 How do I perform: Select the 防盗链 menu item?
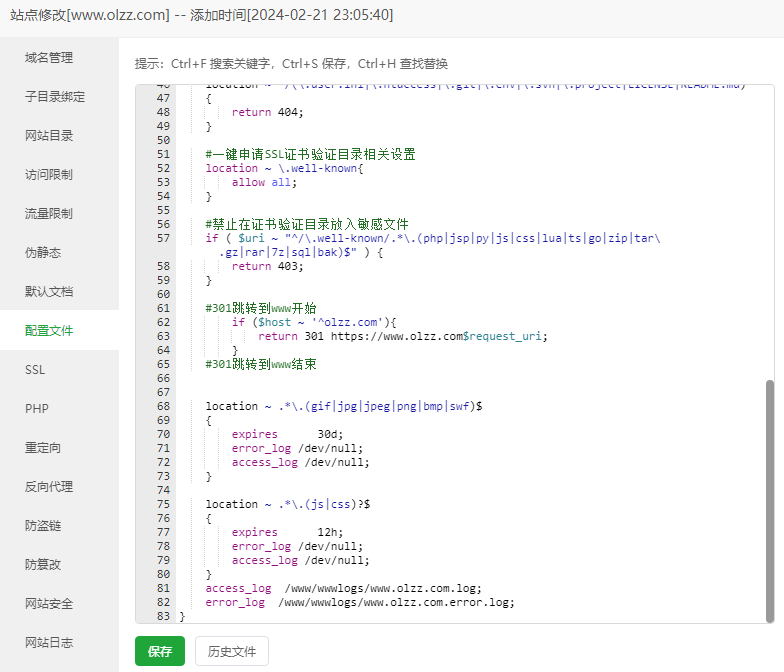tap(43, 526)
